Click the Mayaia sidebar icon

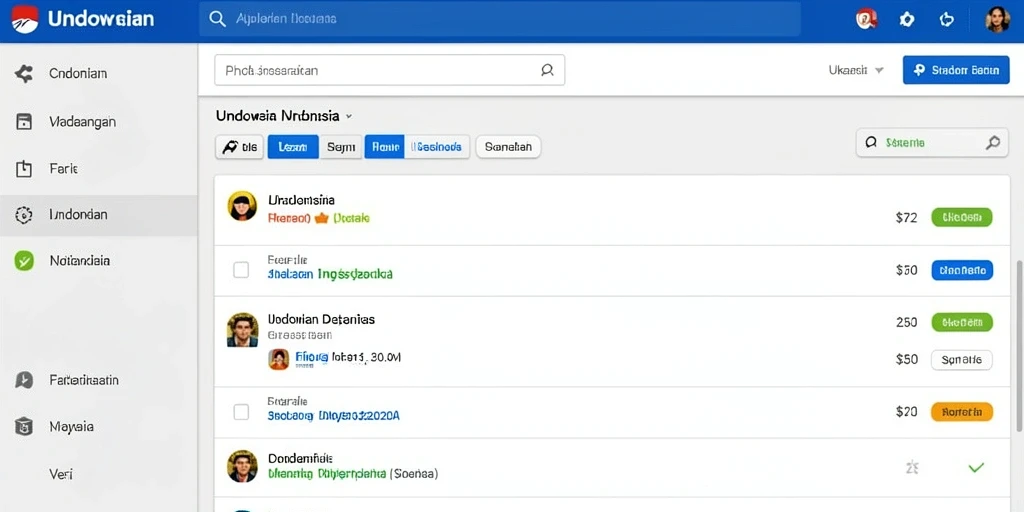(24, 427)
